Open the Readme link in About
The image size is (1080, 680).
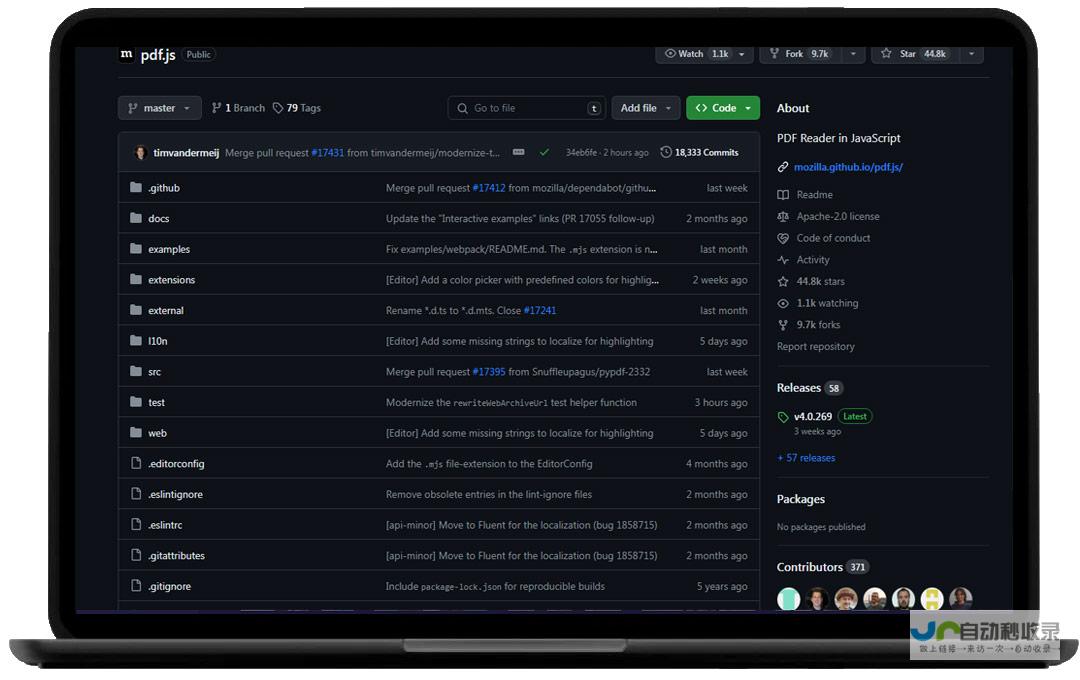point(814,195)
